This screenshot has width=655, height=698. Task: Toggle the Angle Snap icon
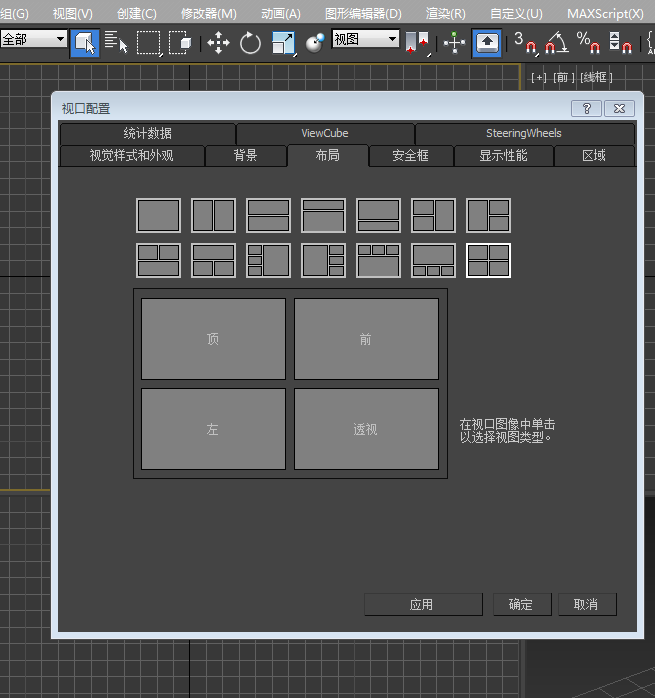click(x=556, y=43)
